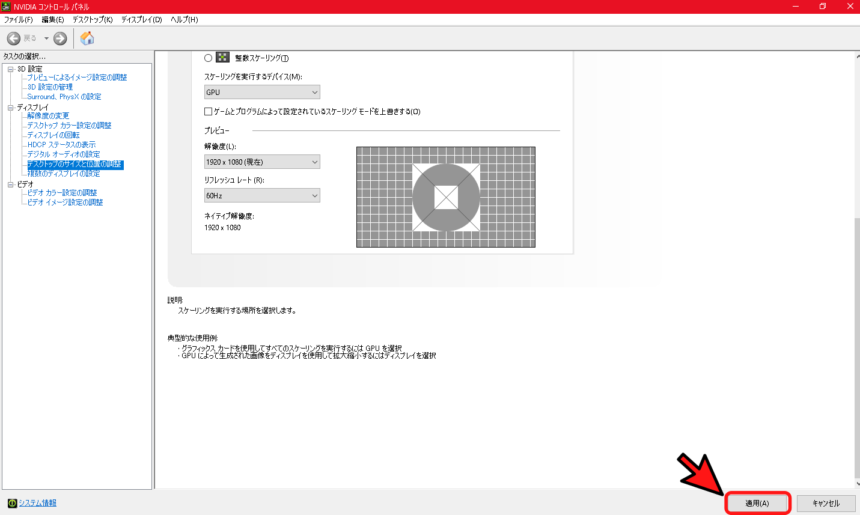This screenshot has width=860, height=515.
Task: Click the scrollbar up arrow at top right
Action: click(857, 56)
